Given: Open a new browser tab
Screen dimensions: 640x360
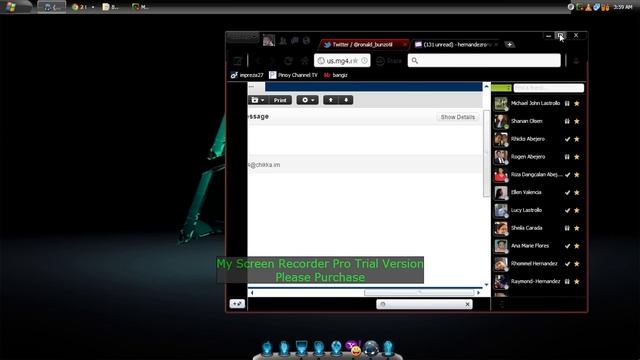Looking at the screenshot, I should click(509, 44).
